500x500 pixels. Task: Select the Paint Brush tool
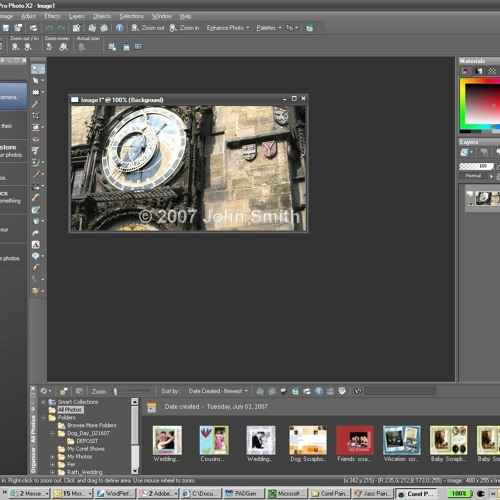coord(36,174)
